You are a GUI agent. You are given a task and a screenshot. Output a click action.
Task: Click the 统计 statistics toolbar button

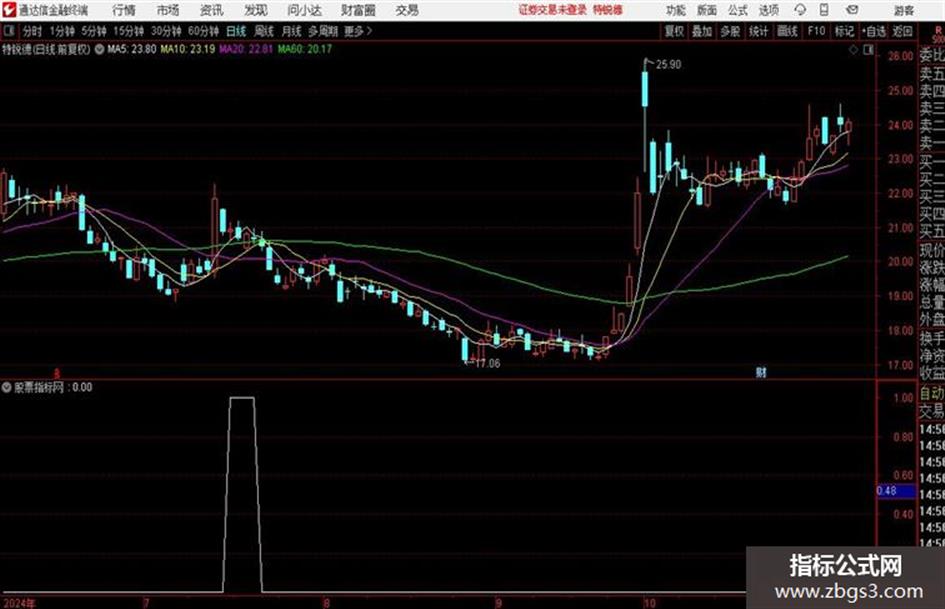[x=758, y=31]
